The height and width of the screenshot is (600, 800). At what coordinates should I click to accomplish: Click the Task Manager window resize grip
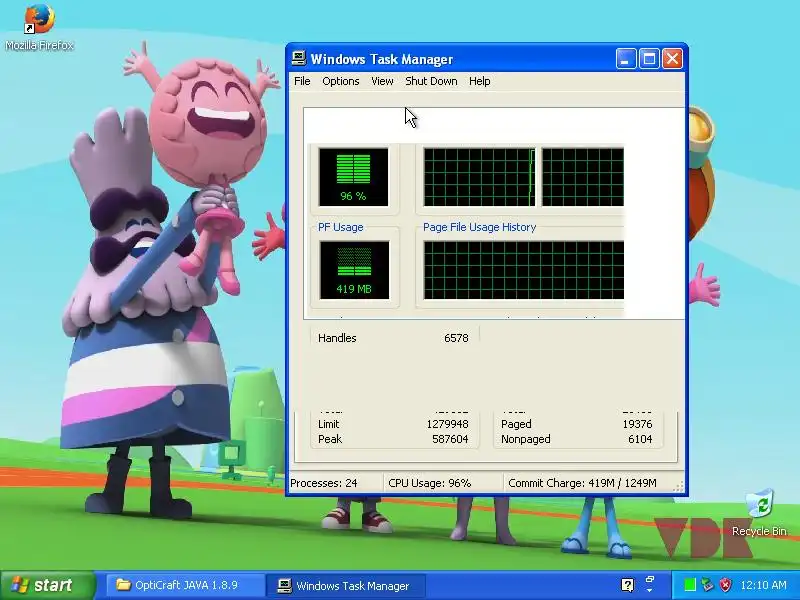tap(678, 487)
